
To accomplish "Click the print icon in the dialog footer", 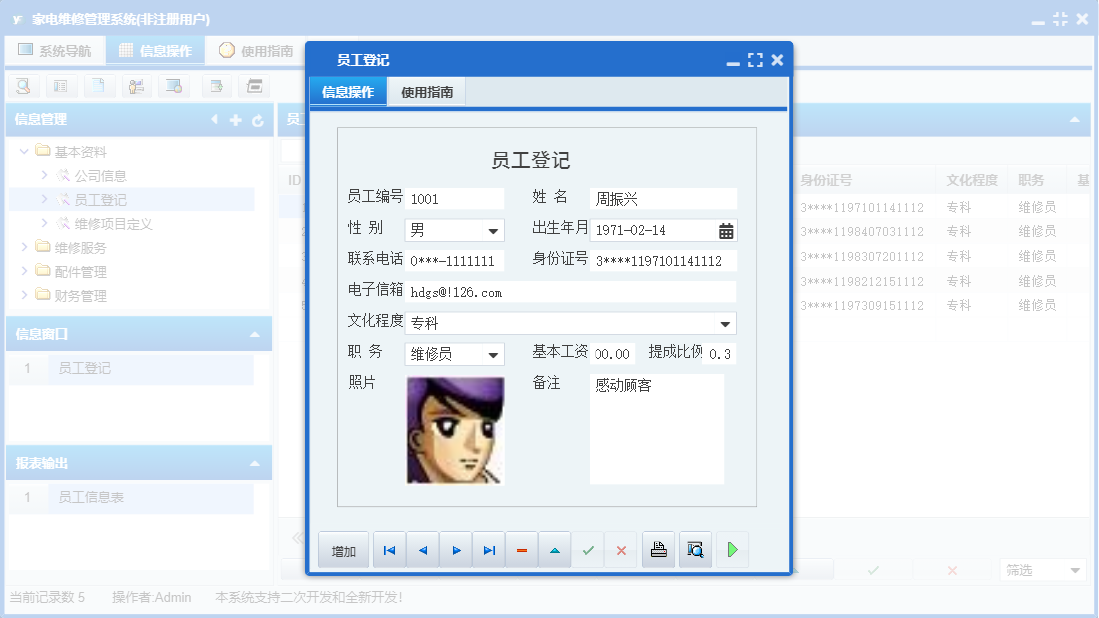I will click(x=658, y=549).
